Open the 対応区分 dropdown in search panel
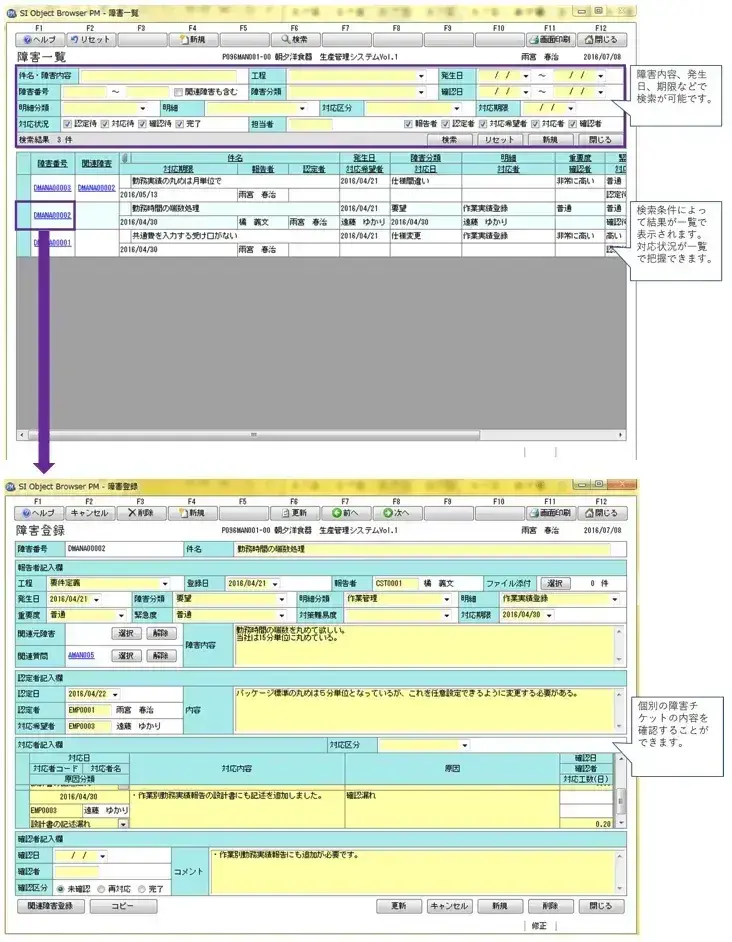The width and height of the screenshot is (732, 942). pos(457,108)
